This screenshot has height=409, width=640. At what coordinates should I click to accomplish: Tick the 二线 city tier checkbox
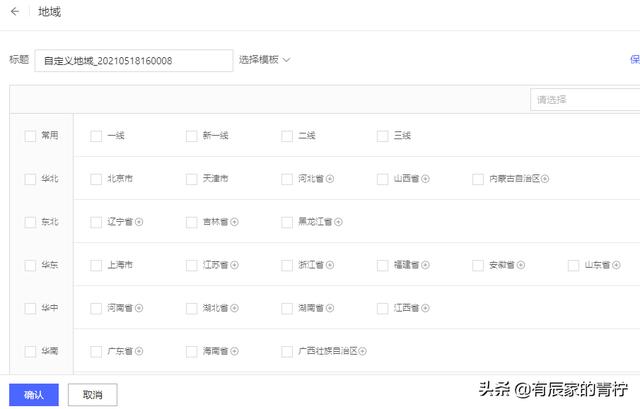287,136
